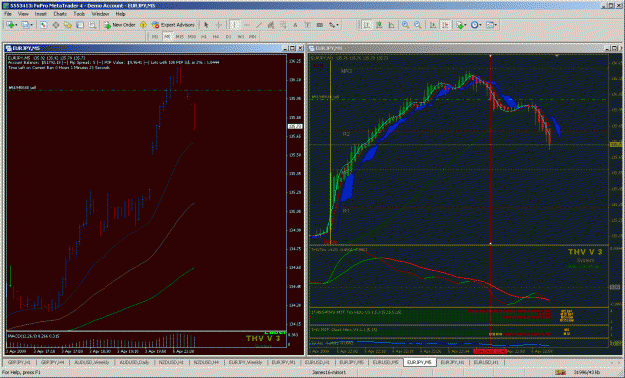The width and height of the screenshot is (625, 378).
Task: Switch to the AUDUSD,Daily chart tab
Action: (135, 362)
